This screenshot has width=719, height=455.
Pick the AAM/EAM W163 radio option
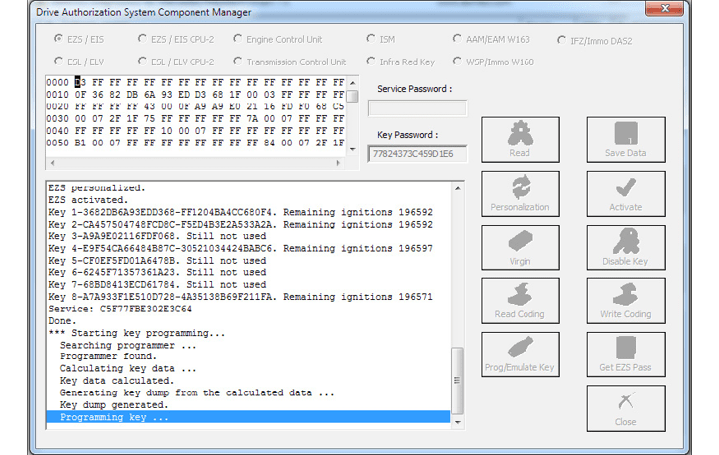tap(456, 40)
